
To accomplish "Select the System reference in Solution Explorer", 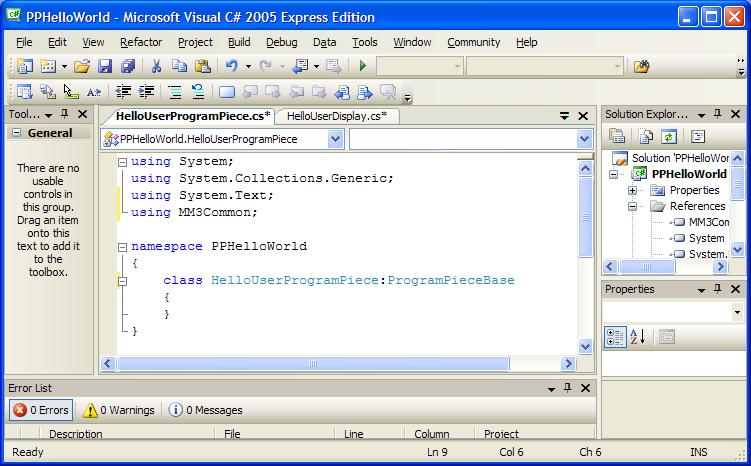I will pos(706,238).
